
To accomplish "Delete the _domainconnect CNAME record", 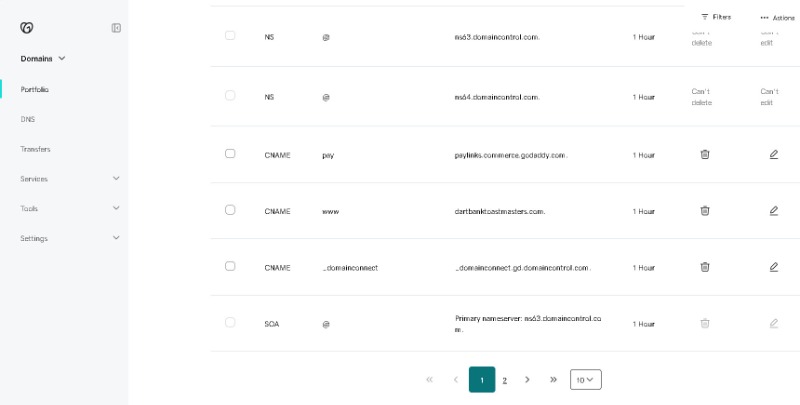I will click(x=705, y=266).
